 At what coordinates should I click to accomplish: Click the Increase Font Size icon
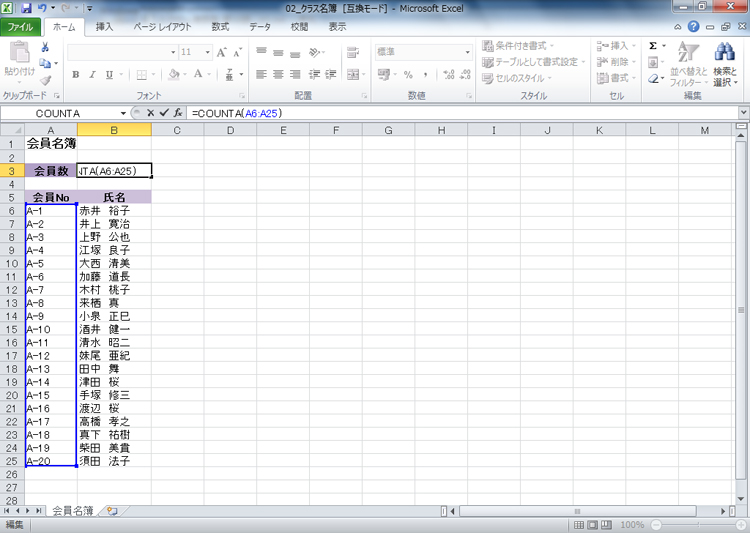point(221,52)
